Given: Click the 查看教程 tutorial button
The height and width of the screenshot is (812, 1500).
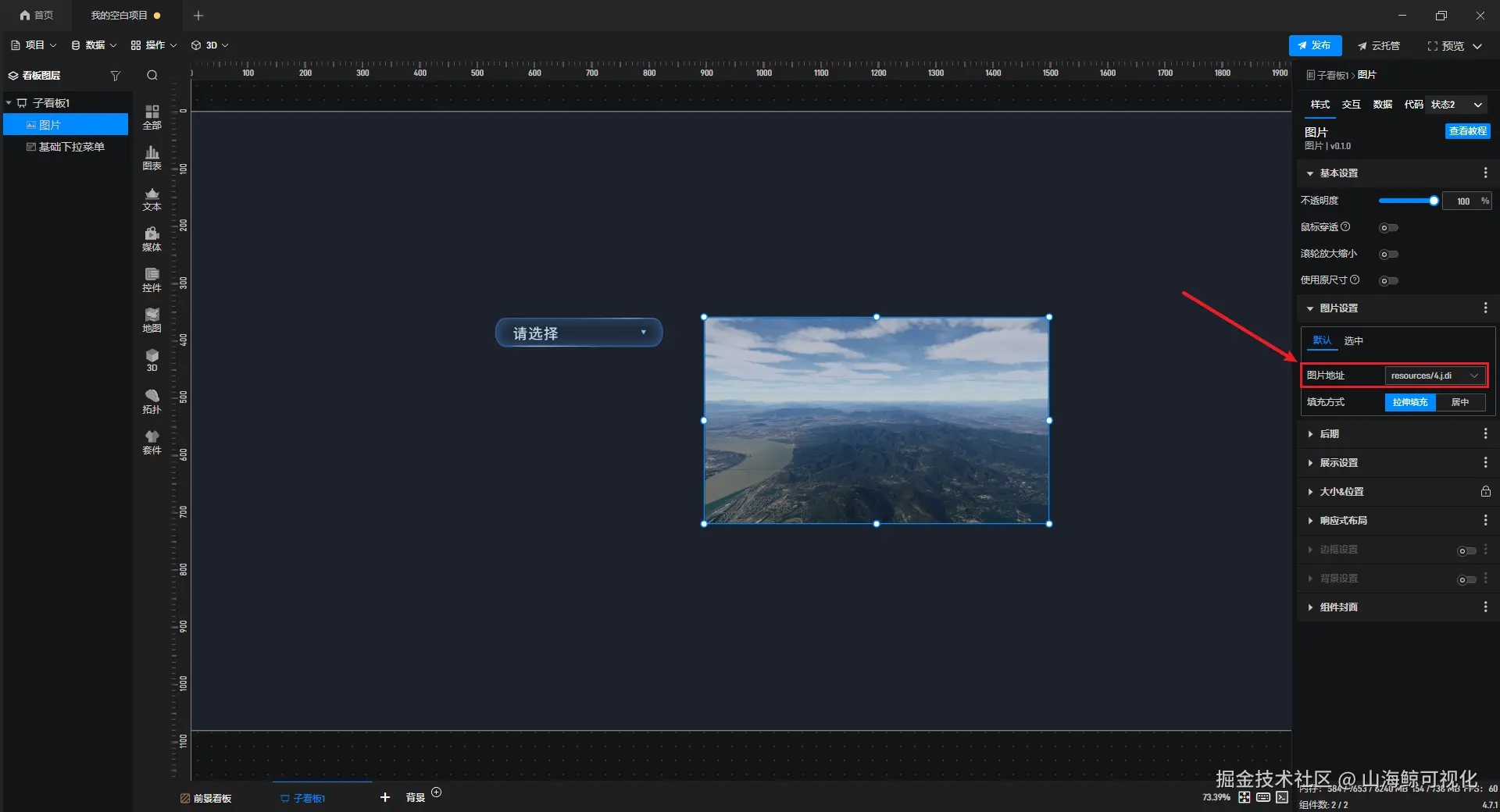Looking at the screenshot, I should click(1467, 131).
